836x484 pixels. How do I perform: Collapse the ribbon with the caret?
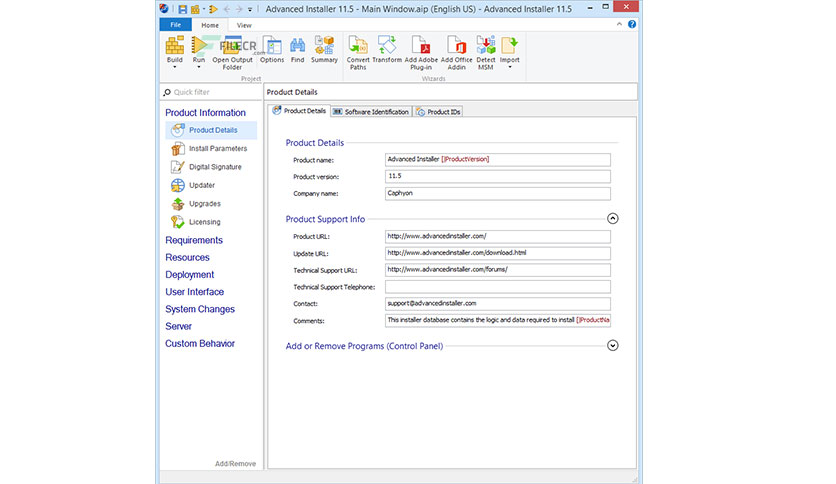(619, 24)
